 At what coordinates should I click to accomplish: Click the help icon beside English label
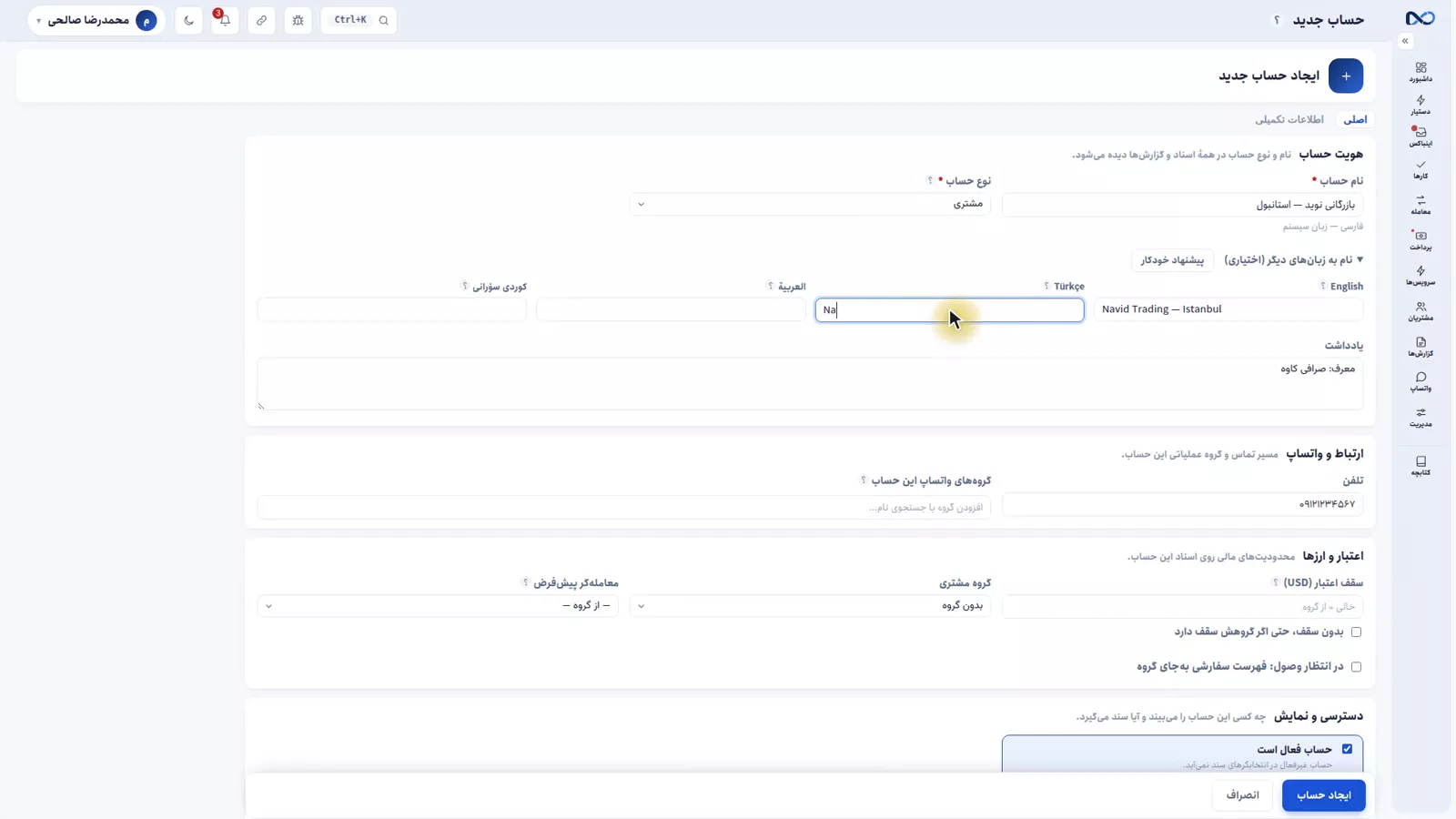click(1322, 286)
